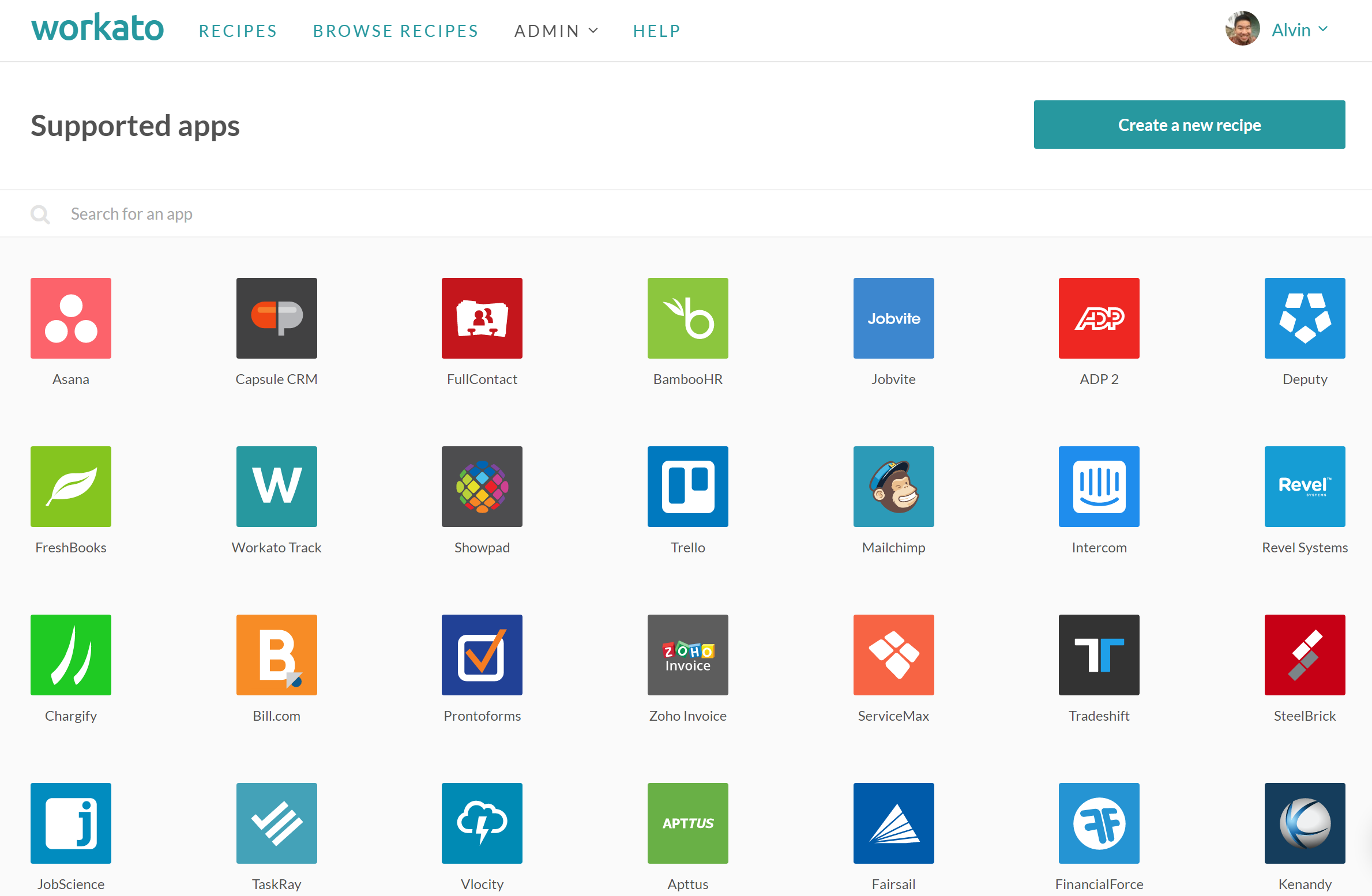
Task: Click the workato logo
Action: click(97, 28)
